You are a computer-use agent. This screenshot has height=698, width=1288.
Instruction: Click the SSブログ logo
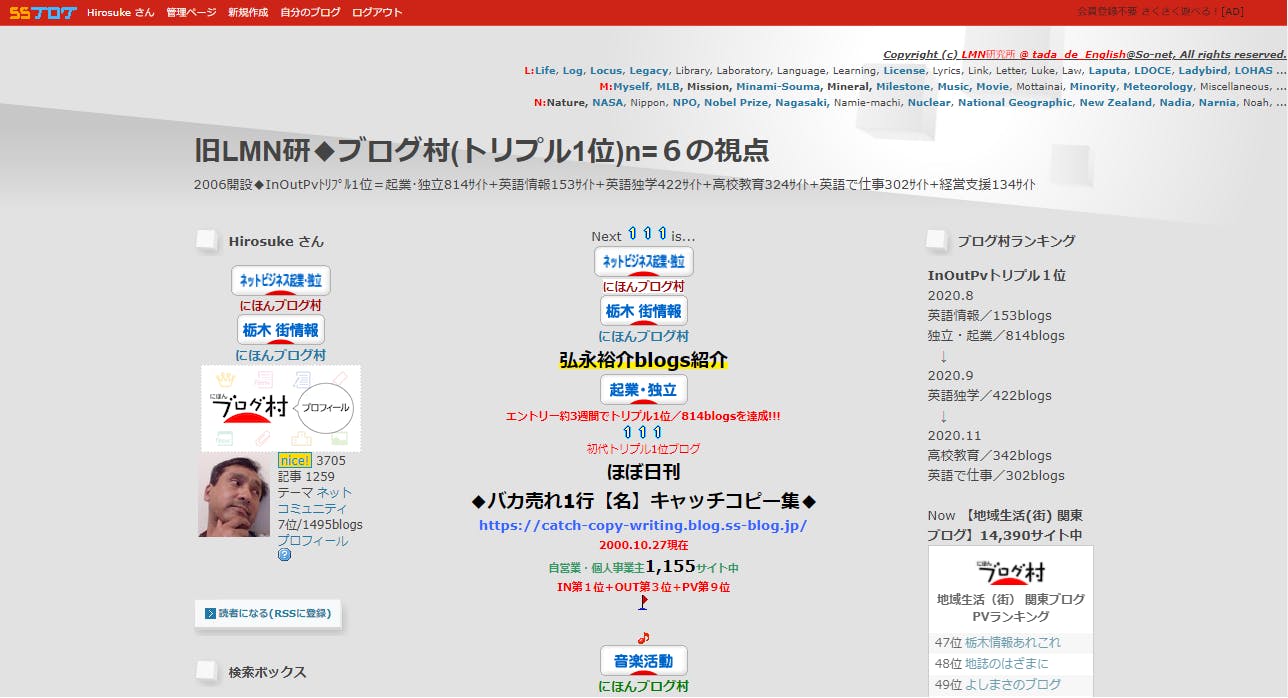pyautogui.click(x=43, y=12)
